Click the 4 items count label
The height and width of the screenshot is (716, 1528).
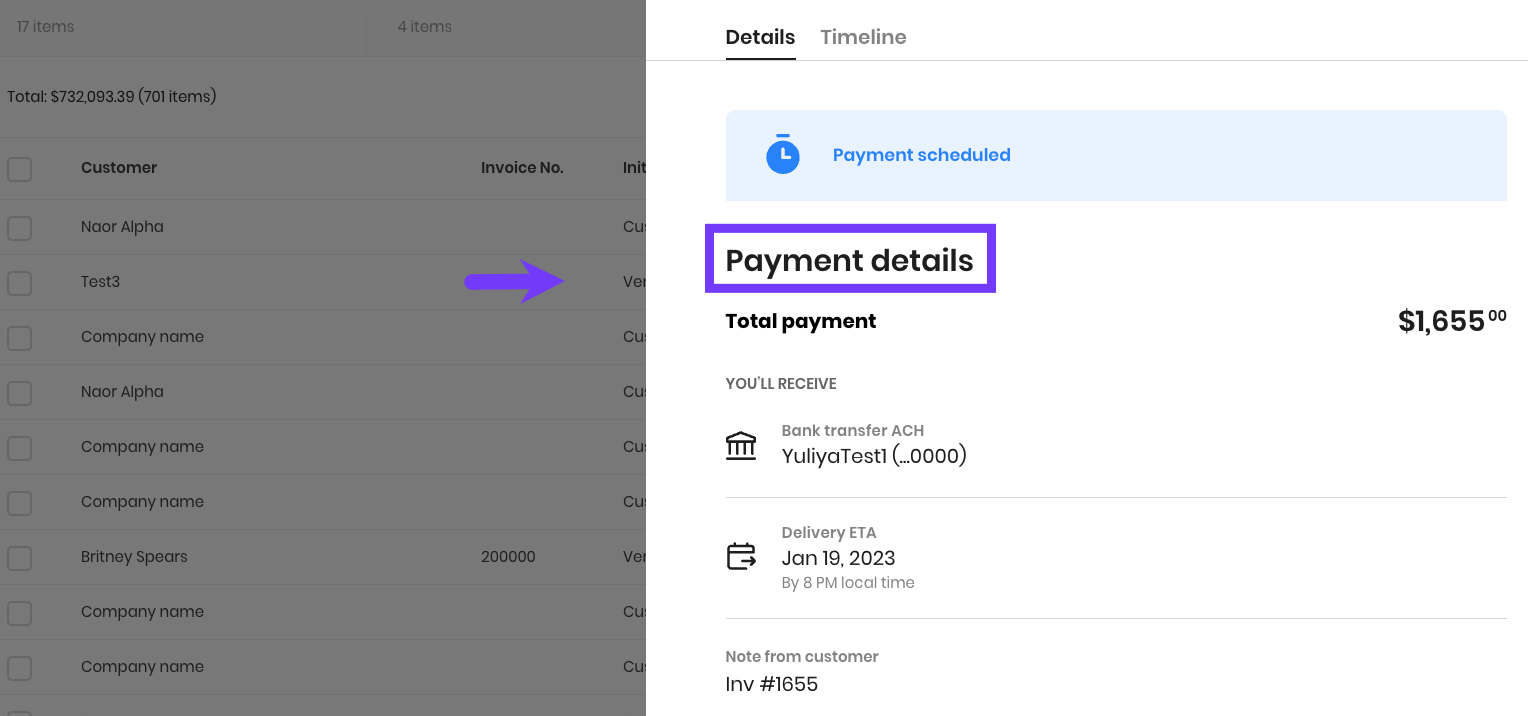(424, 27)
